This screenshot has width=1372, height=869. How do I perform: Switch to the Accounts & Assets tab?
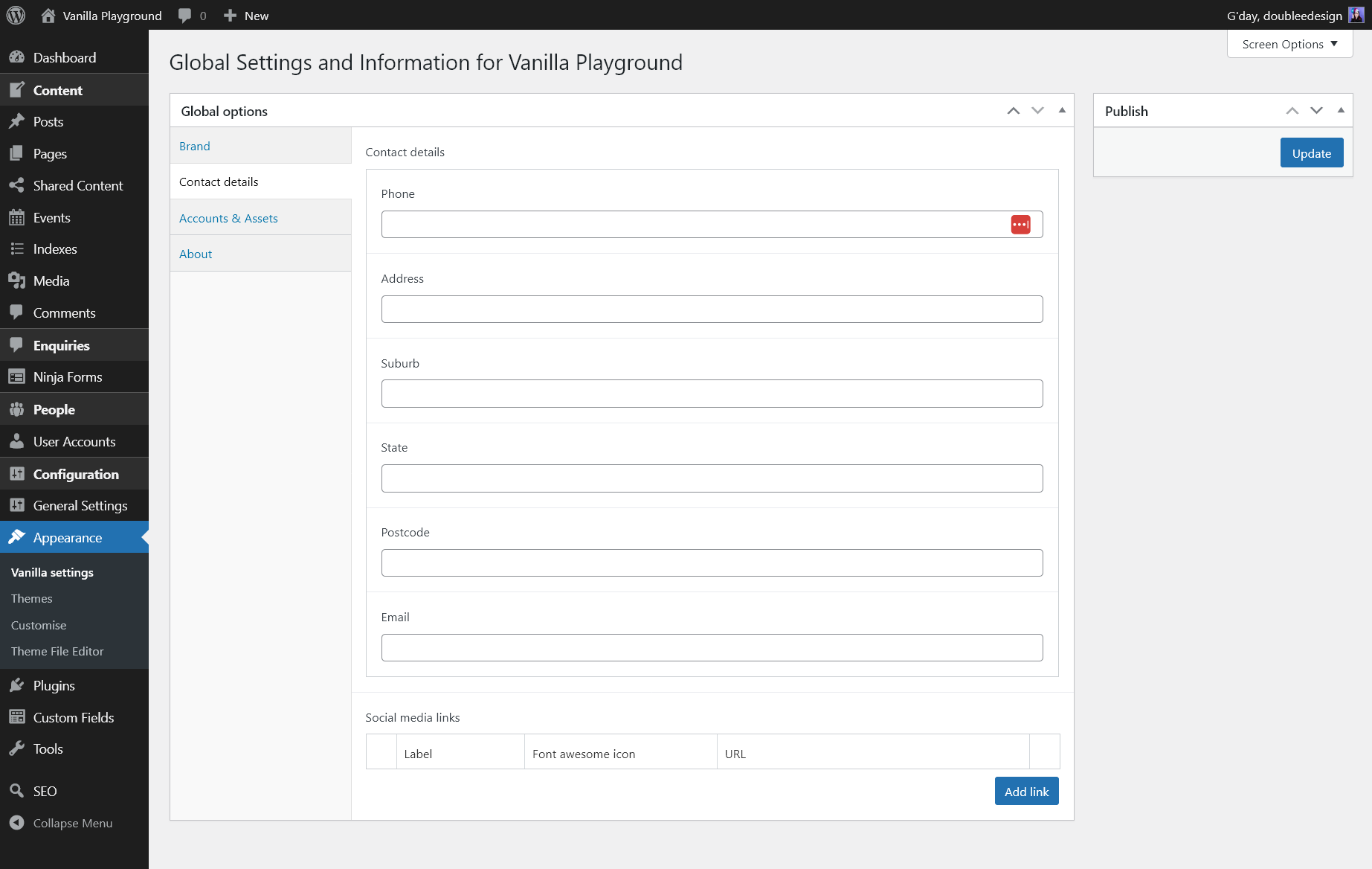(x=228, y=218)
